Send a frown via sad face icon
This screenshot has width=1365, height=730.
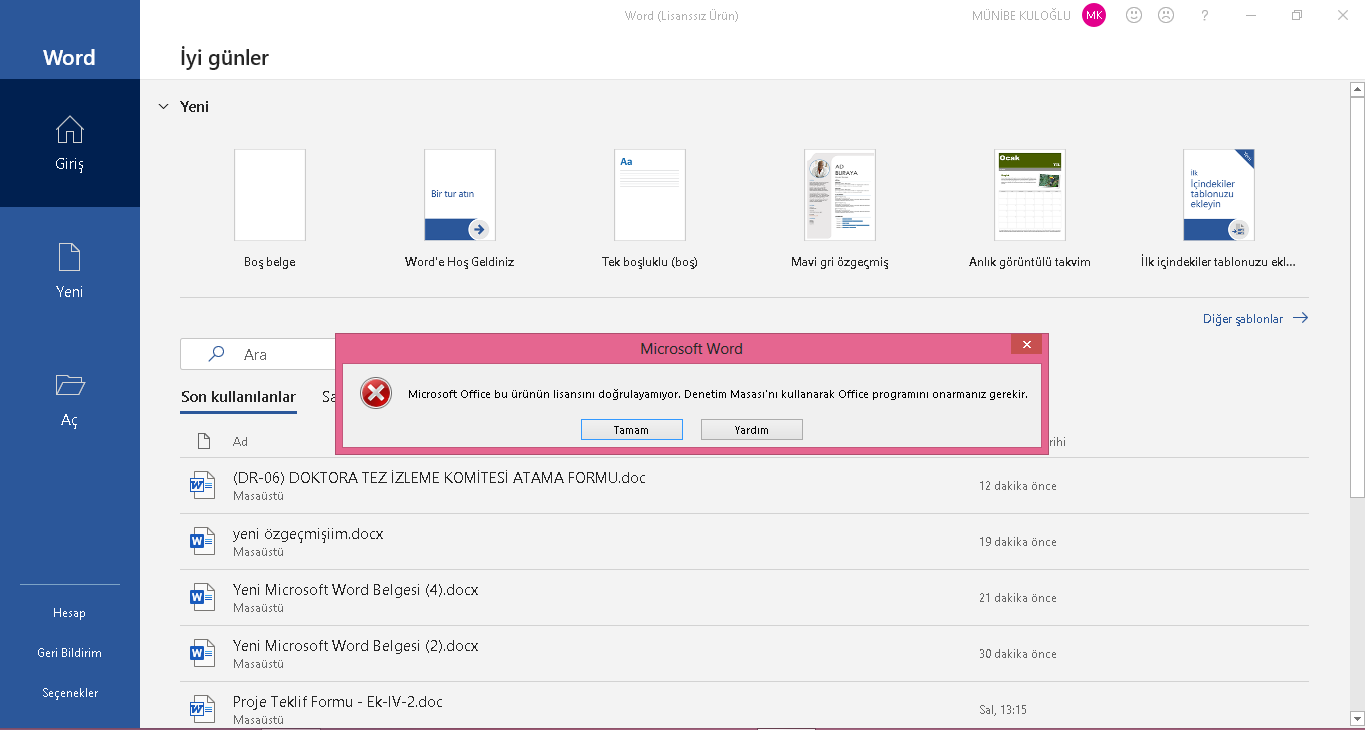(1166, 15)
